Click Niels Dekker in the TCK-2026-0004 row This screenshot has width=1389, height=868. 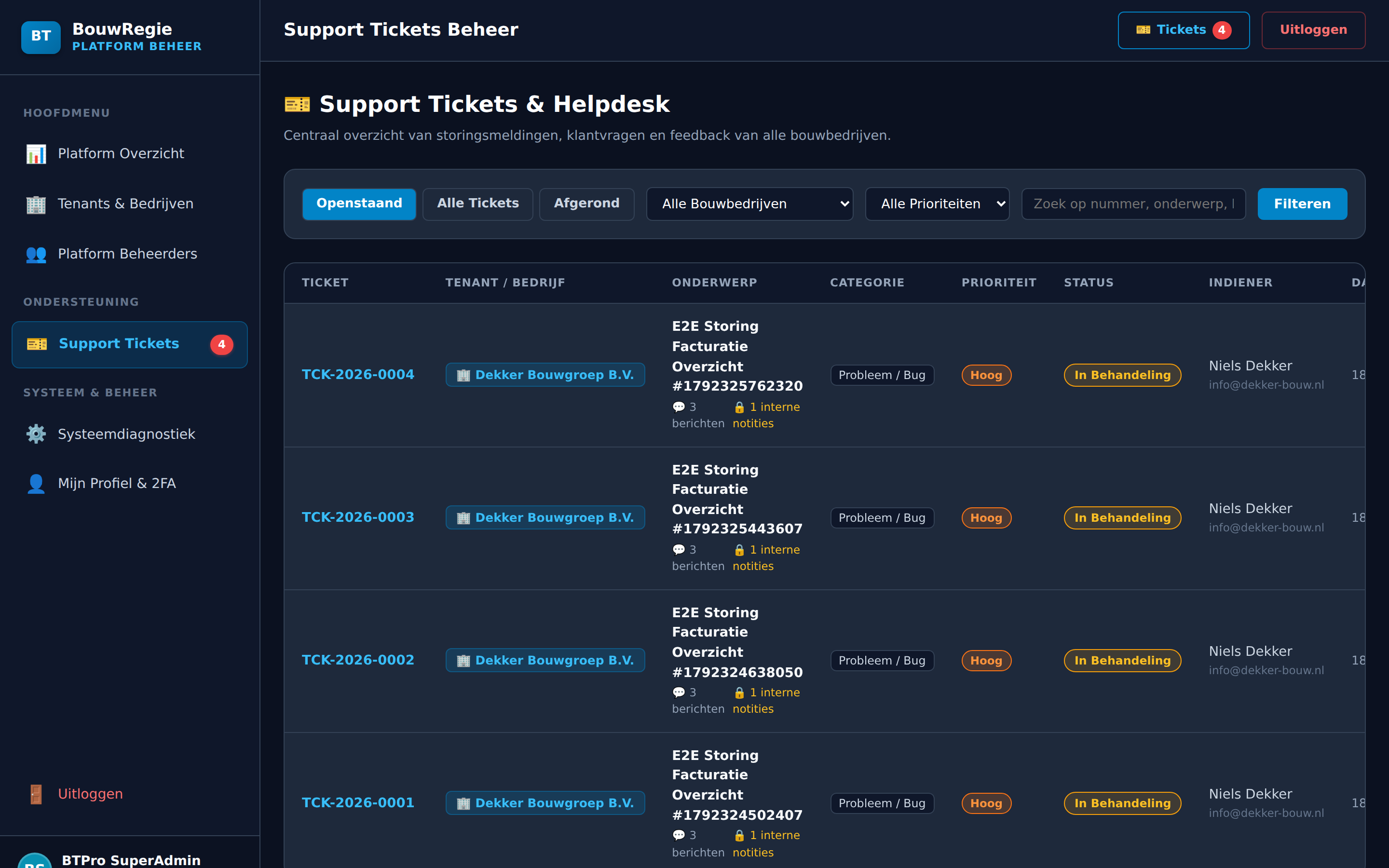coord(1251,366)
